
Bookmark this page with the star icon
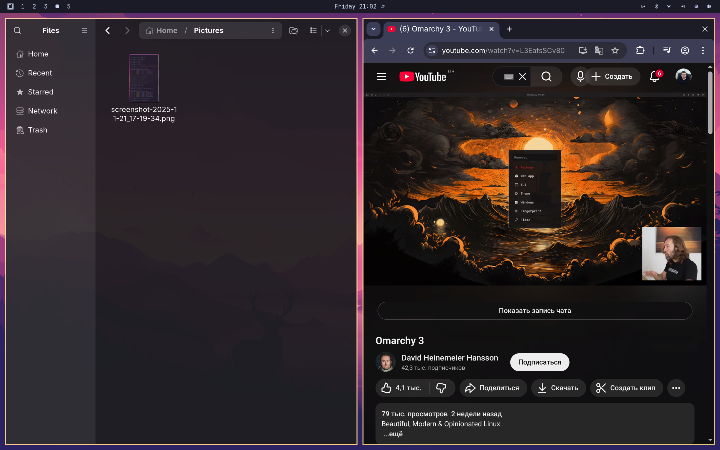(x=615, y=50)
